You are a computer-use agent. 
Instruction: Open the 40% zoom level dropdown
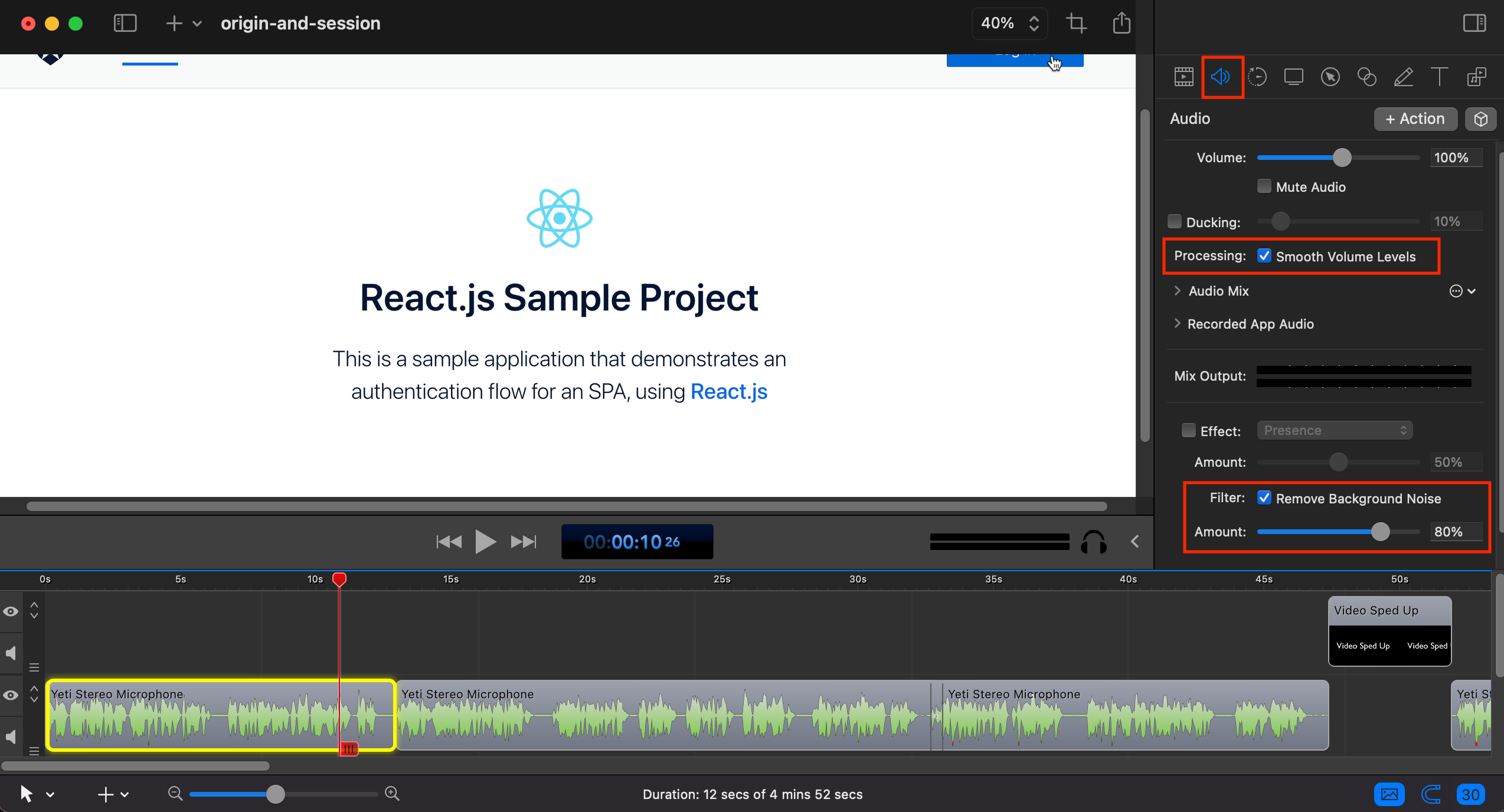coord(1009,24)
